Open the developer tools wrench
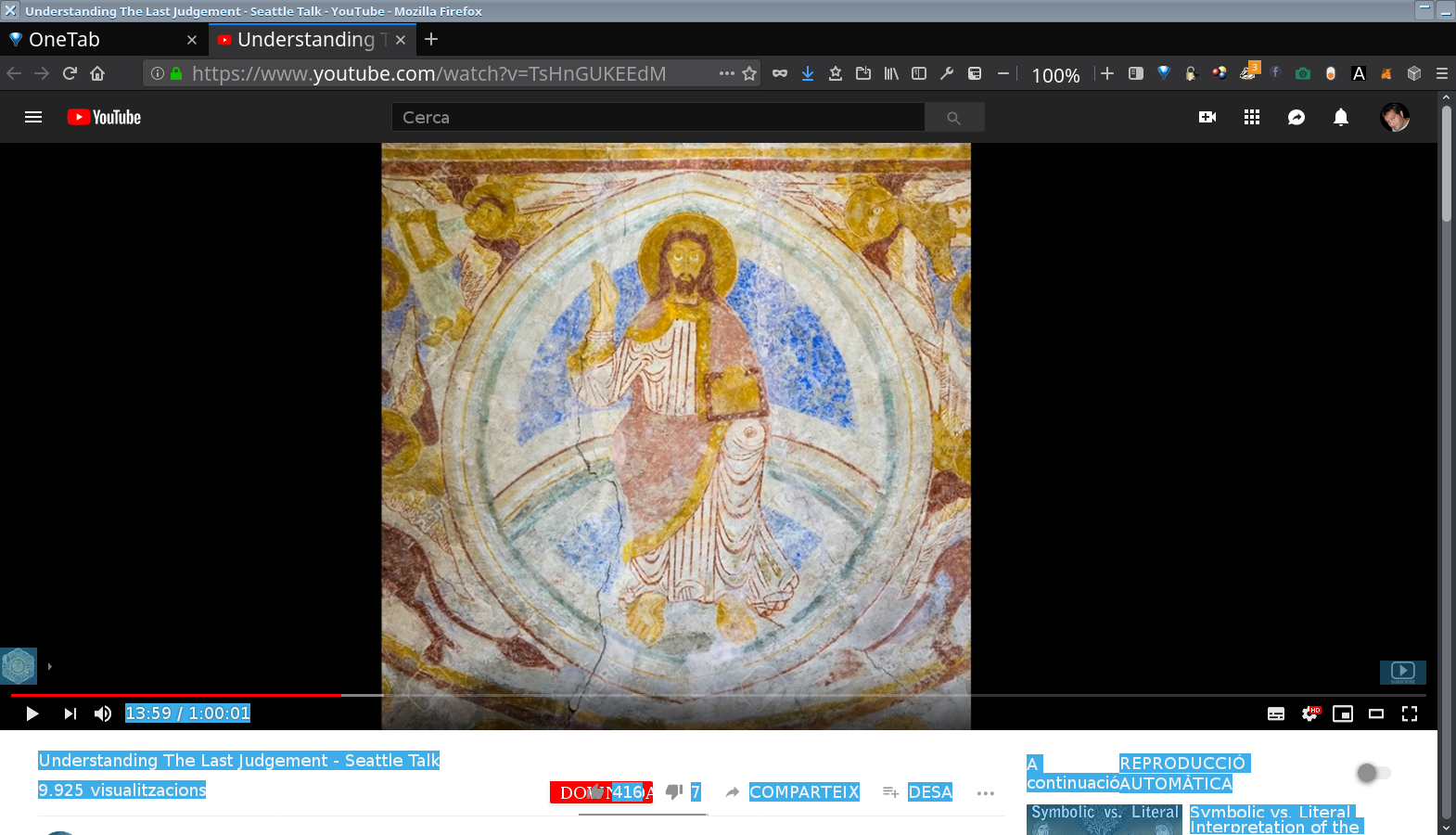The width and height of the screenshot is (1456, 835). click(947, 73)
